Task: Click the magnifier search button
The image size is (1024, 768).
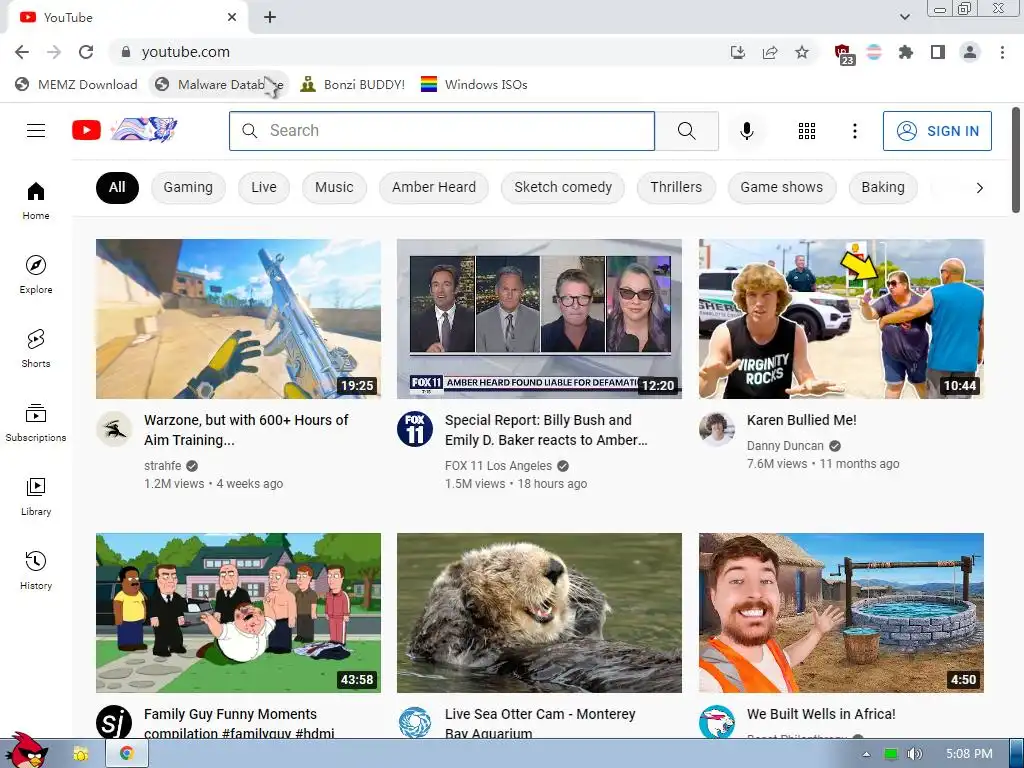Action: tap(686, 131)
